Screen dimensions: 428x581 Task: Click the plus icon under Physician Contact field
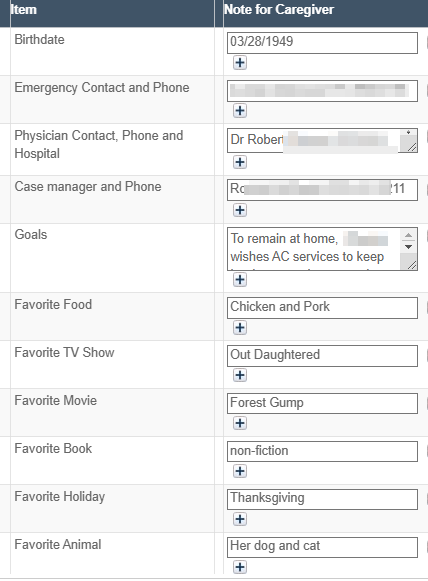coord(240,162)
